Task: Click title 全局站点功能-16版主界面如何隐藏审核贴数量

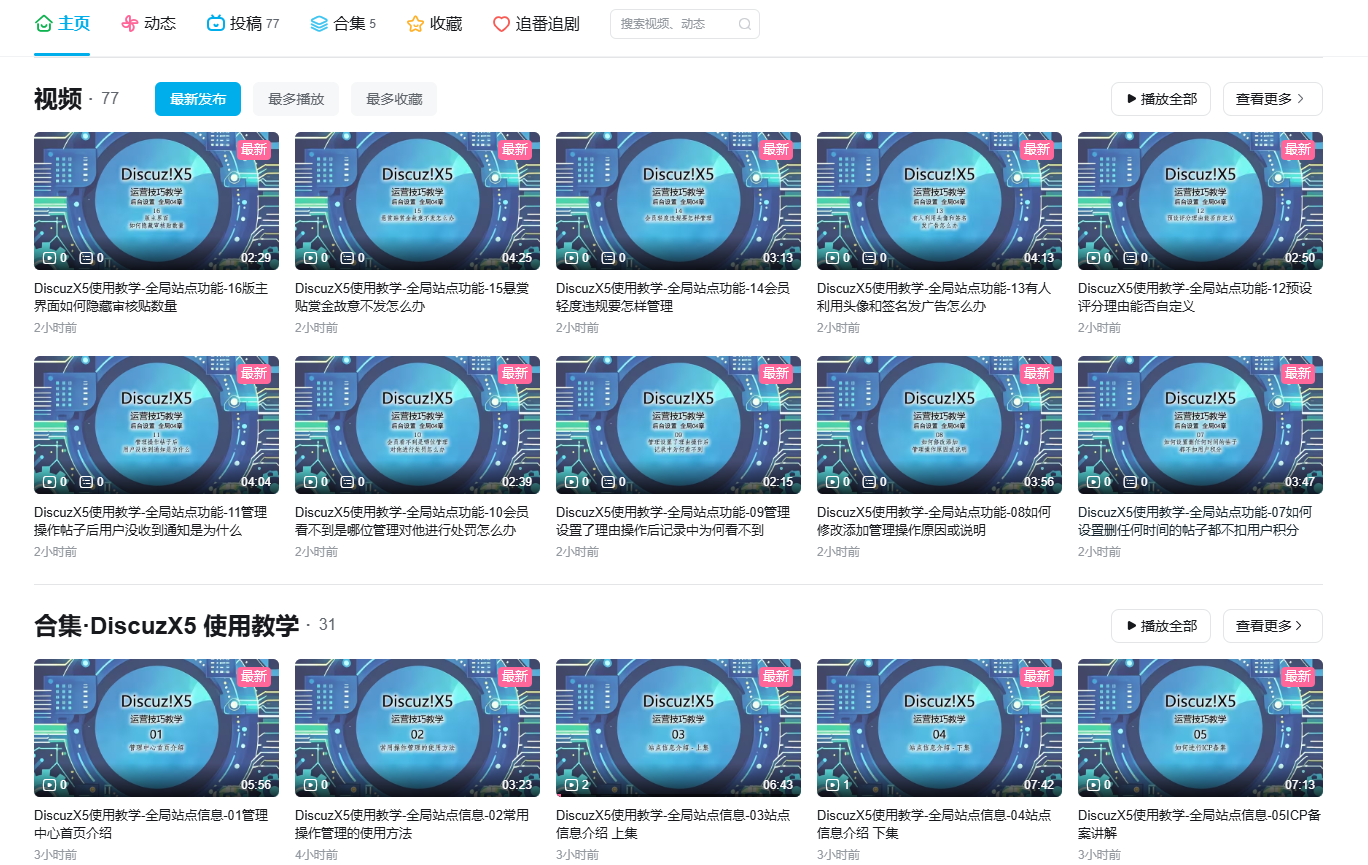Action: [x=152, y=297]
